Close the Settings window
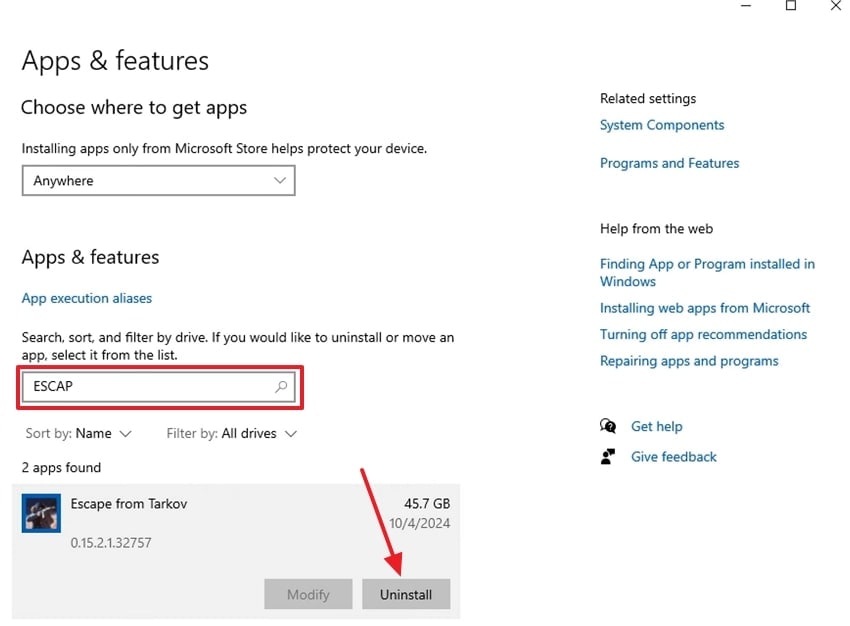Screen dimensions: 850x626 coord(835,6)
